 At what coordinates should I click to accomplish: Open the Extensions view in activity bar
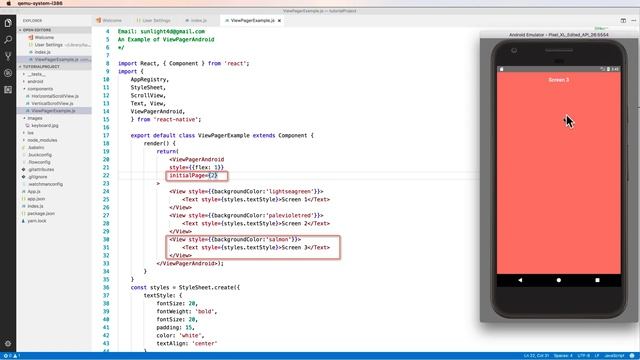click(8, 89)
